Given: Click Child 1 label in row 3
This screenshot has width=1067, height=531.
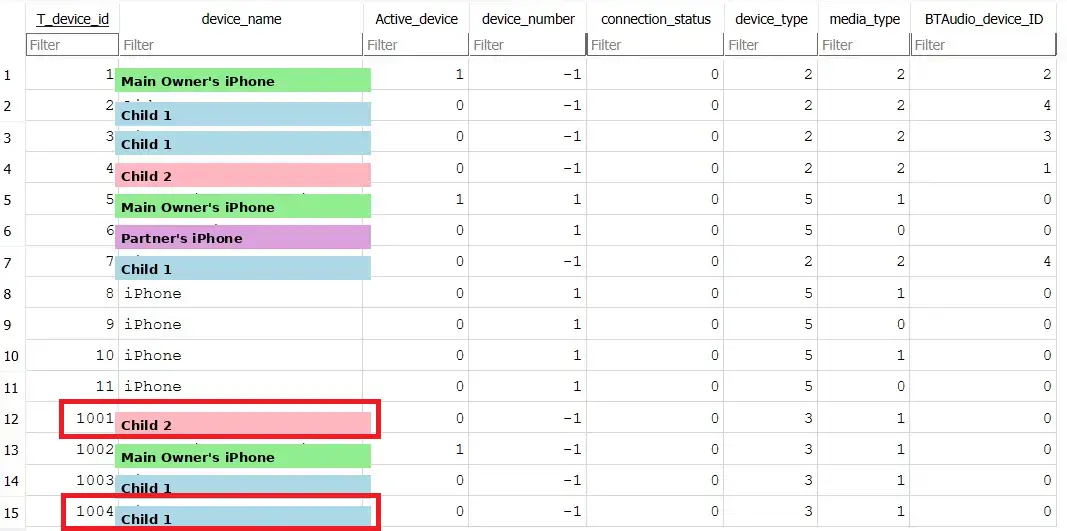Looking at the screenshot, I should coord(243,143).
